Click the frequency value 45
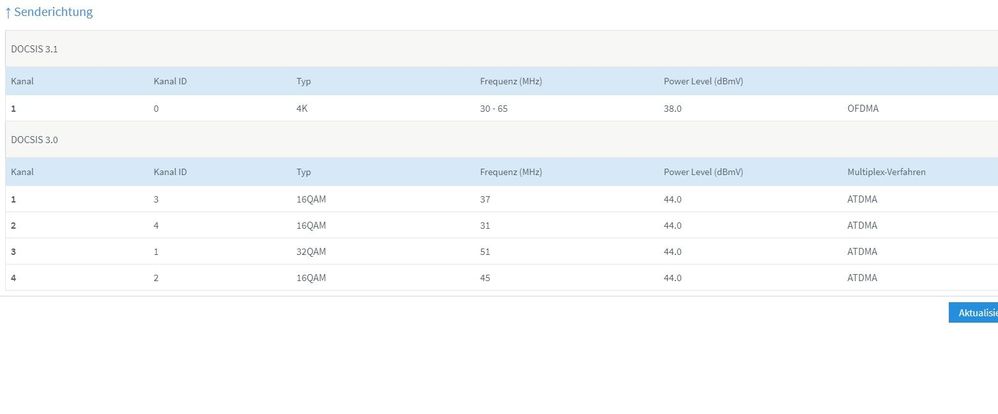 pos(485,278)
